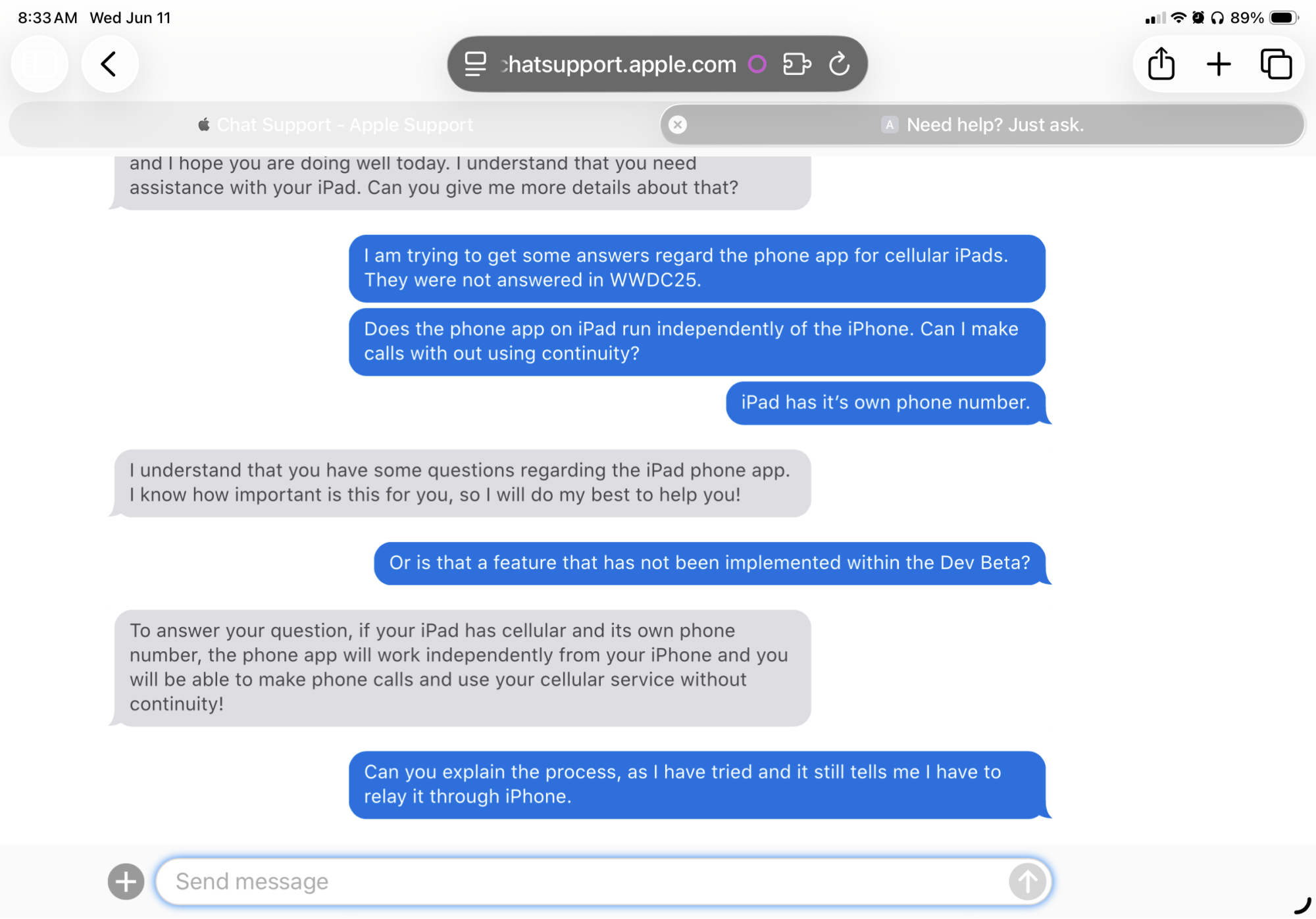Tap the agent's reply about continuity
The width and height of the screenshot is (1316, 919).
click(x=461, y=667)
